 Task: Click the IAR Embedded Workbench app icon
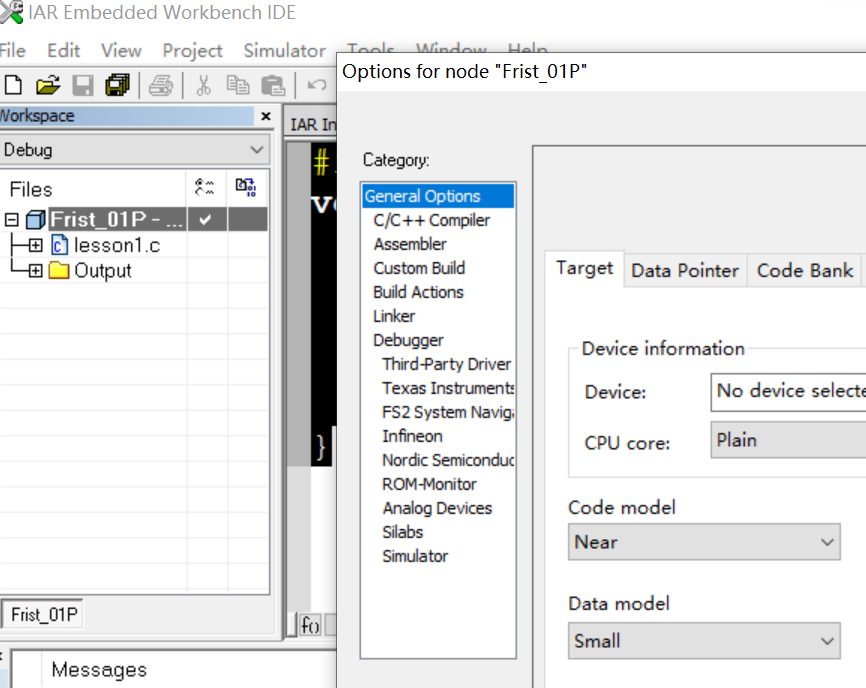tap(12, 12)
